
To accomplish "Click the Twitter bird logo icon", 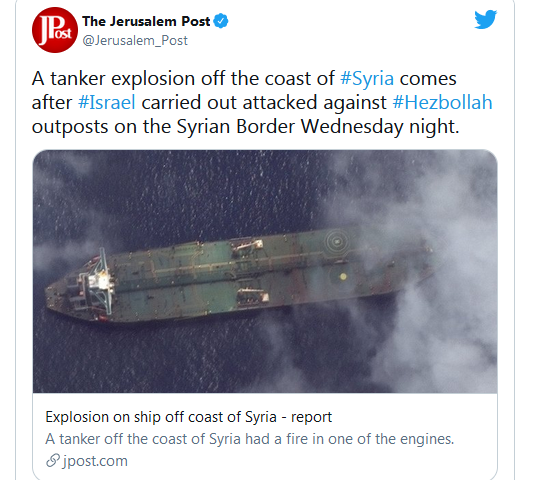I will 485,19.
